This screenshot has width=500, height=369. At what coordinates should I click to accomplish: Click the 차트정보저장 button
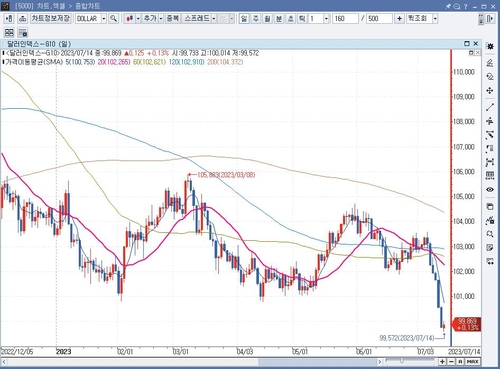pyautogui.click(x=51, y=18)
